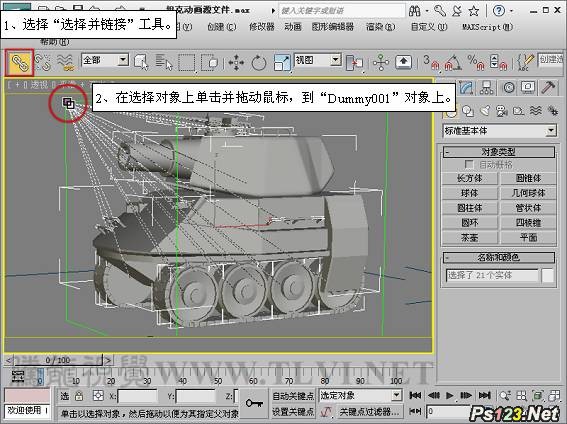The height and width of the screenshot is (424, 567).
Task: Open the 标准基本体 dropdown
Action: 499,130
